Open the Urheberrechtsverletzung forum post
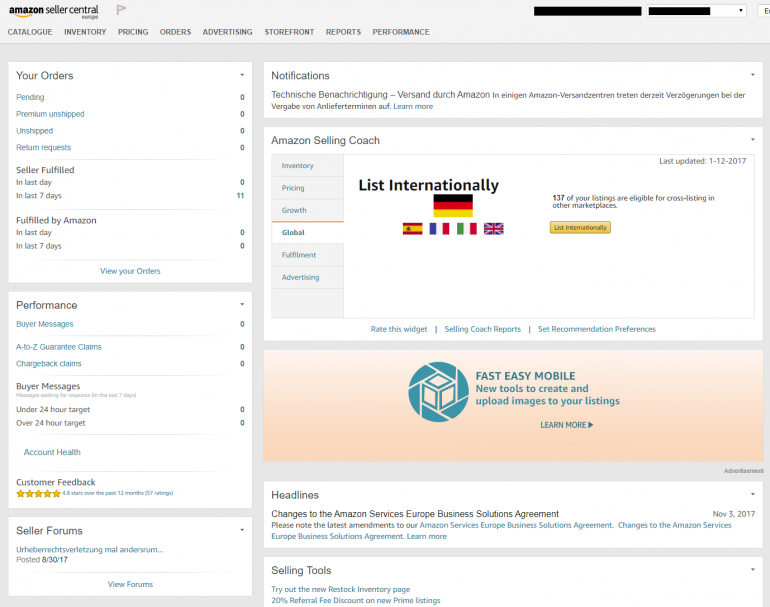This screenshot has height=607, width=770. tap(89, 550)
